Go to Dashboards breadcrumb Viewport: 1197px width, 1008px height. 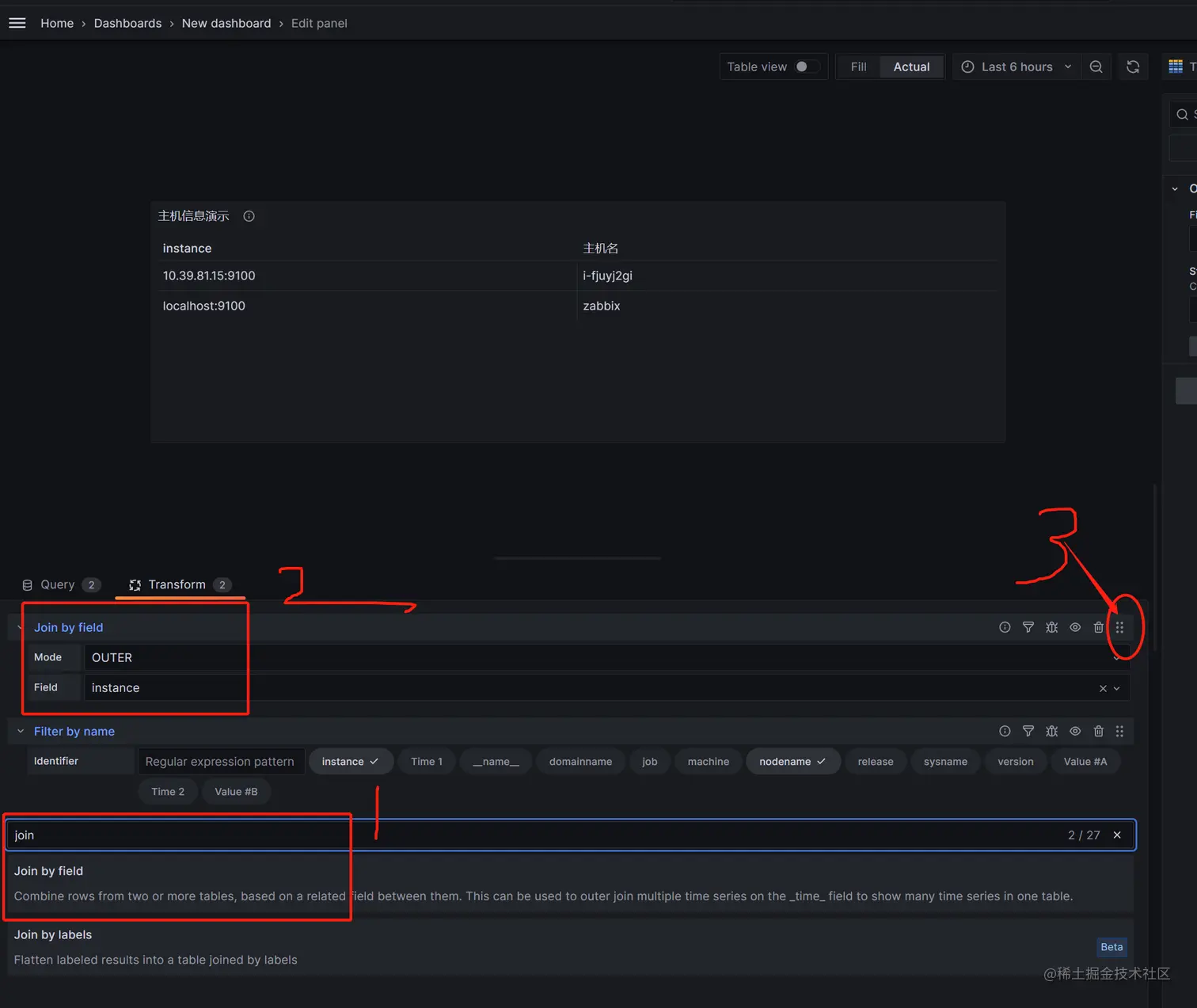(x=127, y=23)
